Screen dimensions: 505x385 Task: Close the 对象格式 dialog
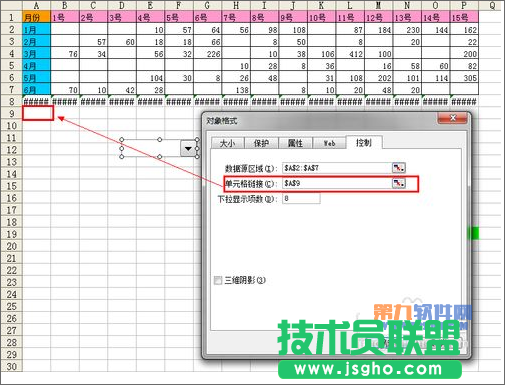(x=453, y=118)
